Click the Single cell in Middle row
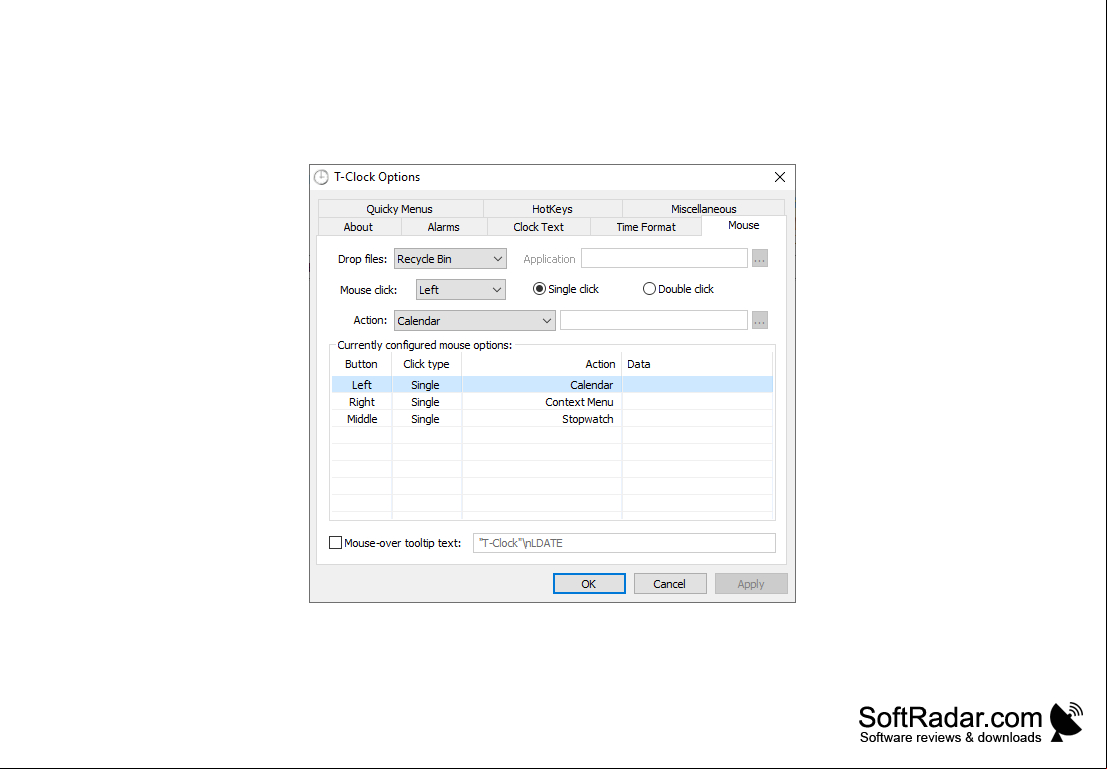1107x769 pixels. click(x=426, y=419)
